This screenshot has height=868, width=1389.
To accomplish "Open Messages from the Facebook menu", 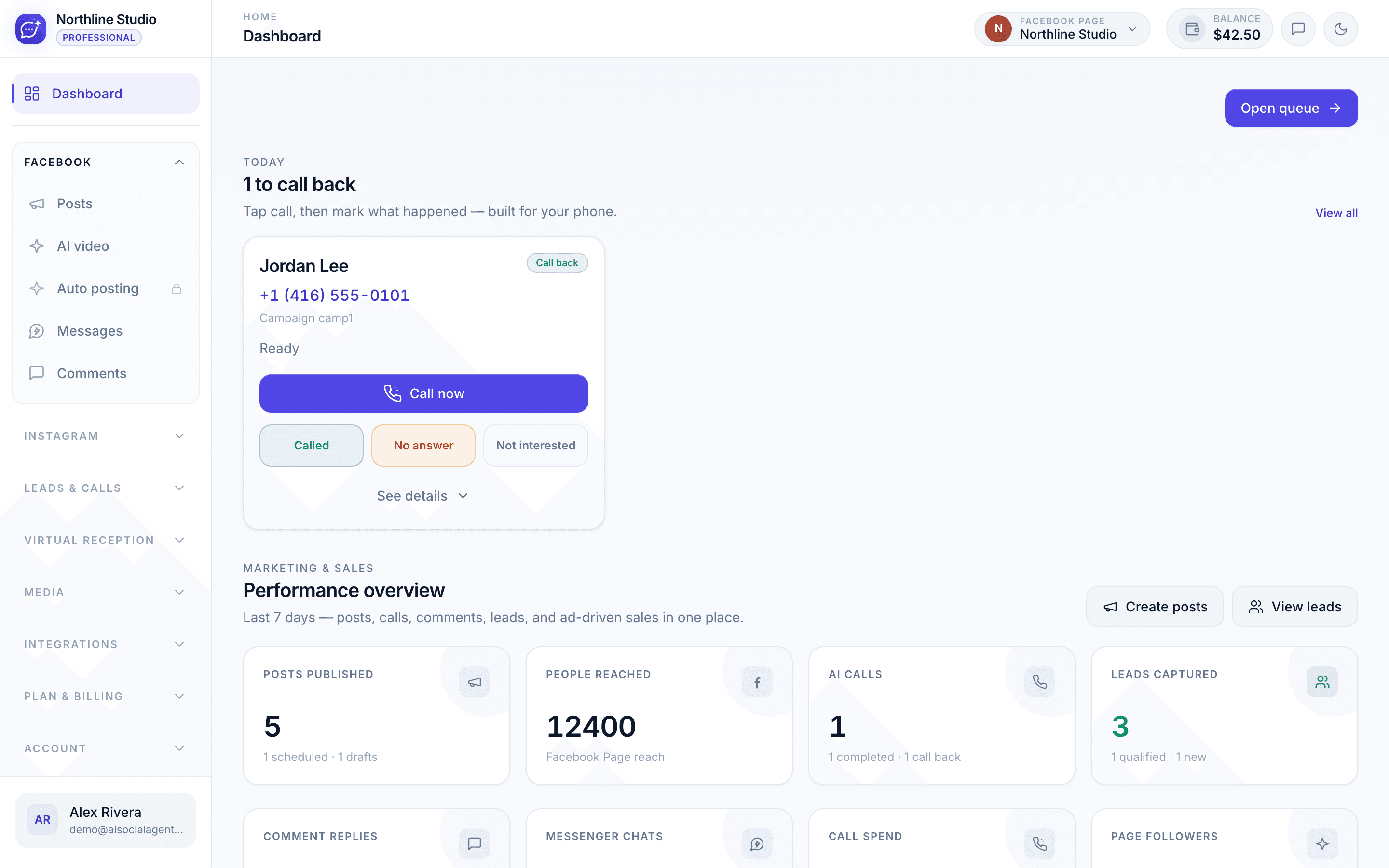I will (x=106, y=331).
